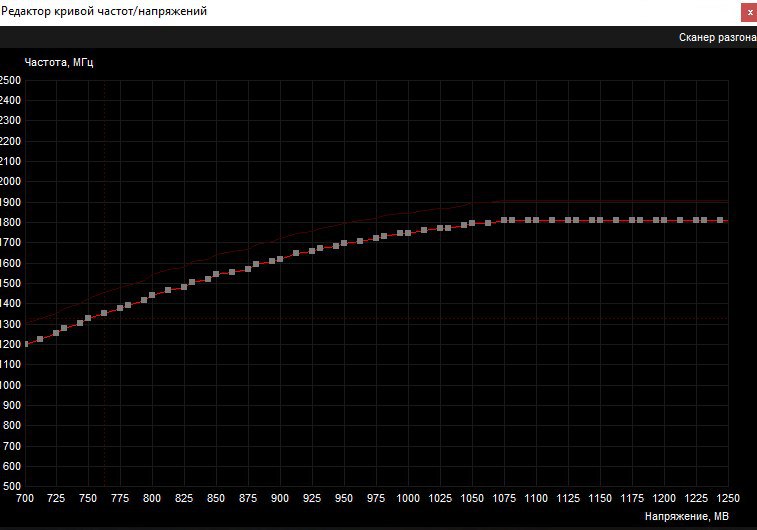Image resolution: width=757 pixels, height=530 pixels.
Task: Select the curve point at 850 mV
Action: tap(216, 274)
